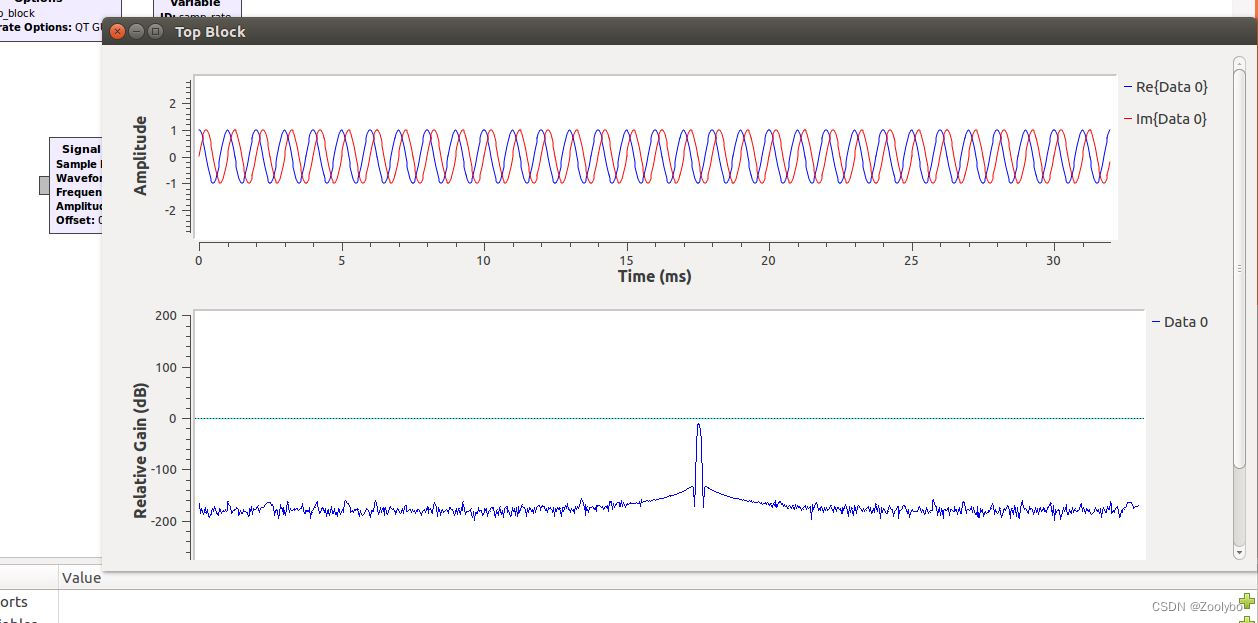This screenshot has width=1258, height=623.
Task: Click the Value column header
Action: [x=81, y=577]
